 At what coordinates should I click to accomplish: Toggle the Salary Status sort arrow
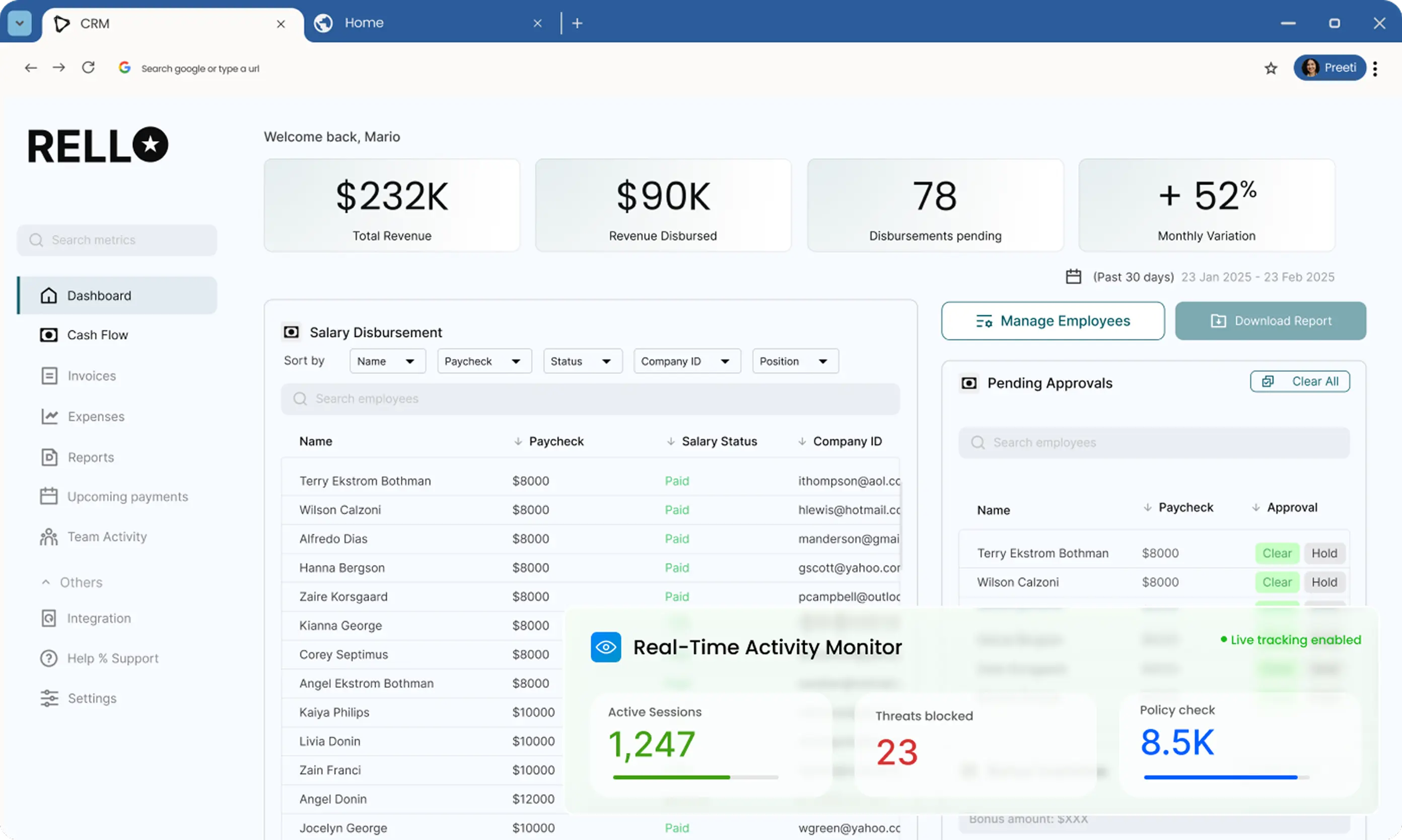(671, 441)
